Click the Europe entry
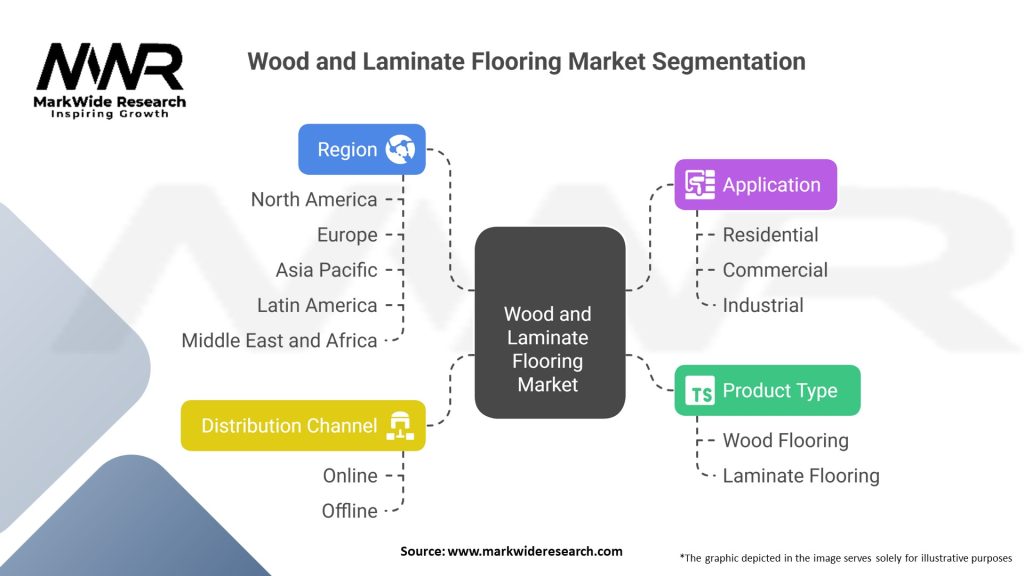 click(347, 234)
